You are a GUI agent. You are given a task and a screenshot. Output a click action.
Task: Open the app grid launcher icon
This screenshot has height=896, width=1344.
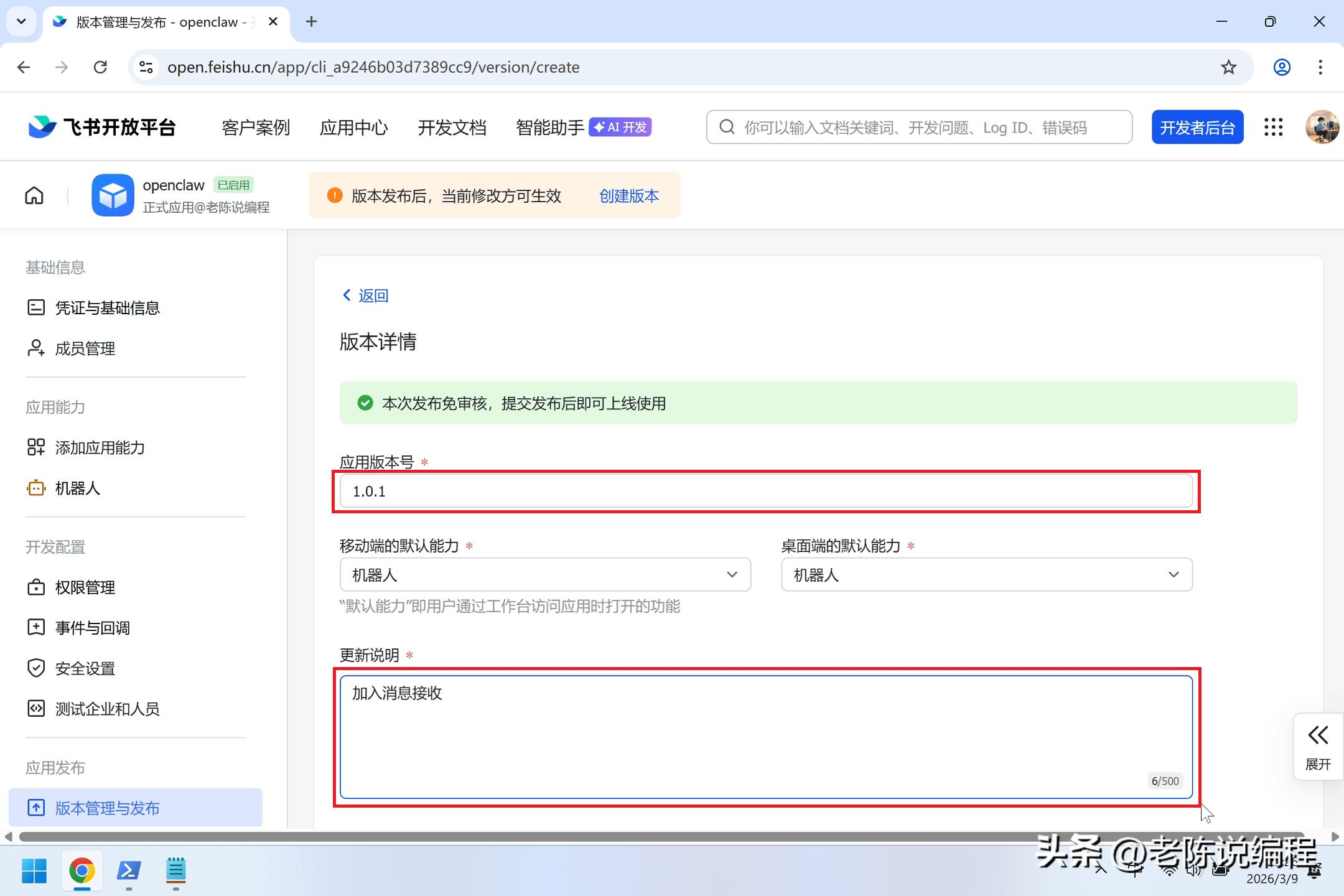click(1273, 128)
